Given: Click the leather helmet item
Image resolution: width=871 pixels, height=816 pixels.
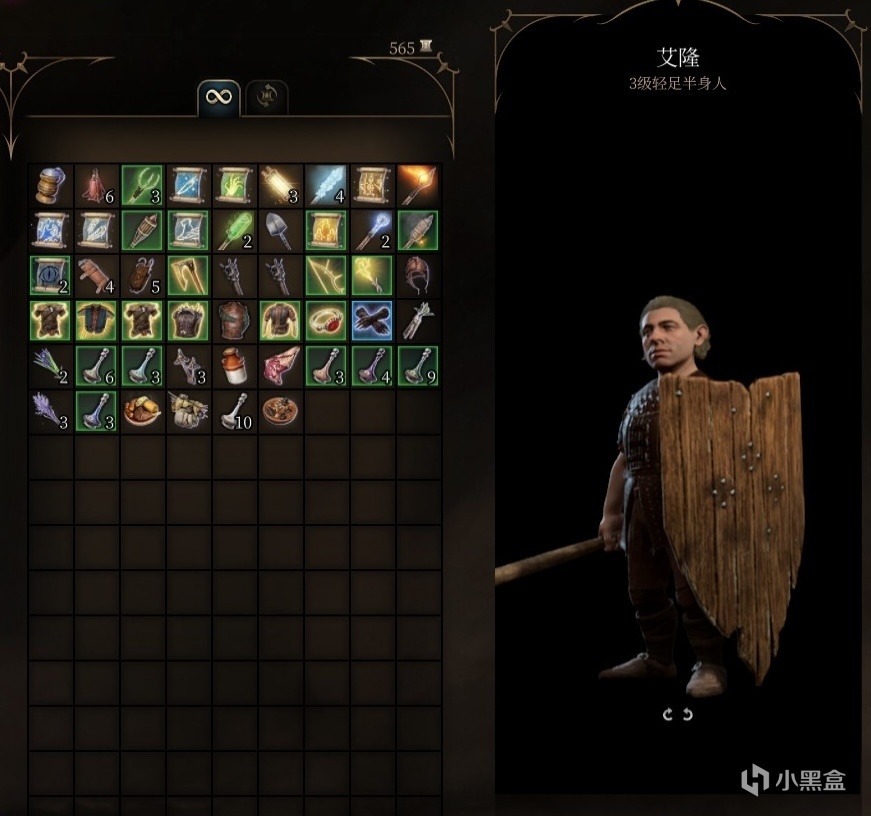Looking at the screenshot, I should [418, 276].
